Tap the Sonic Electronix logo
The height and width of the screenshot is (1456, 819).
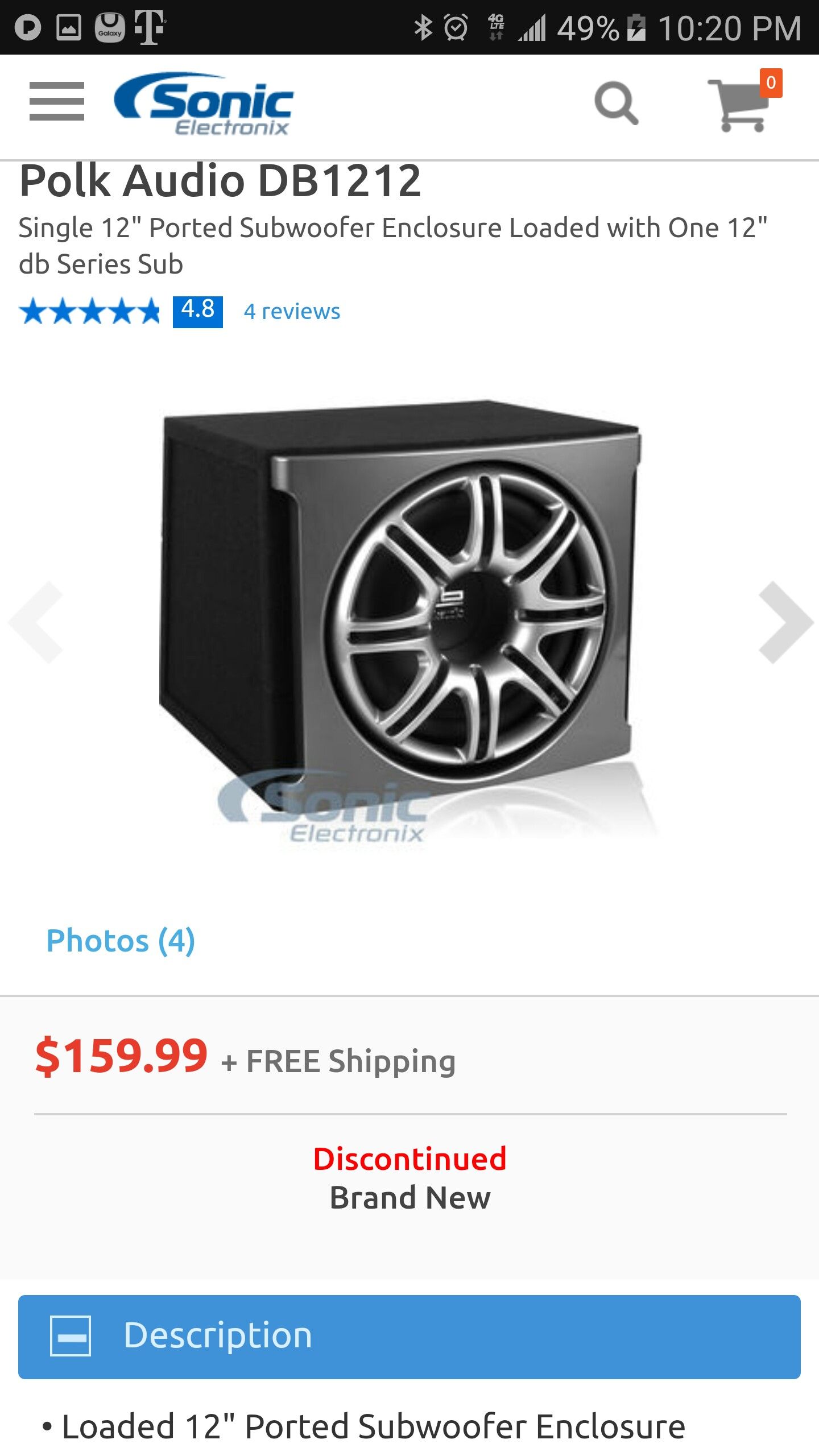(204, 104)
